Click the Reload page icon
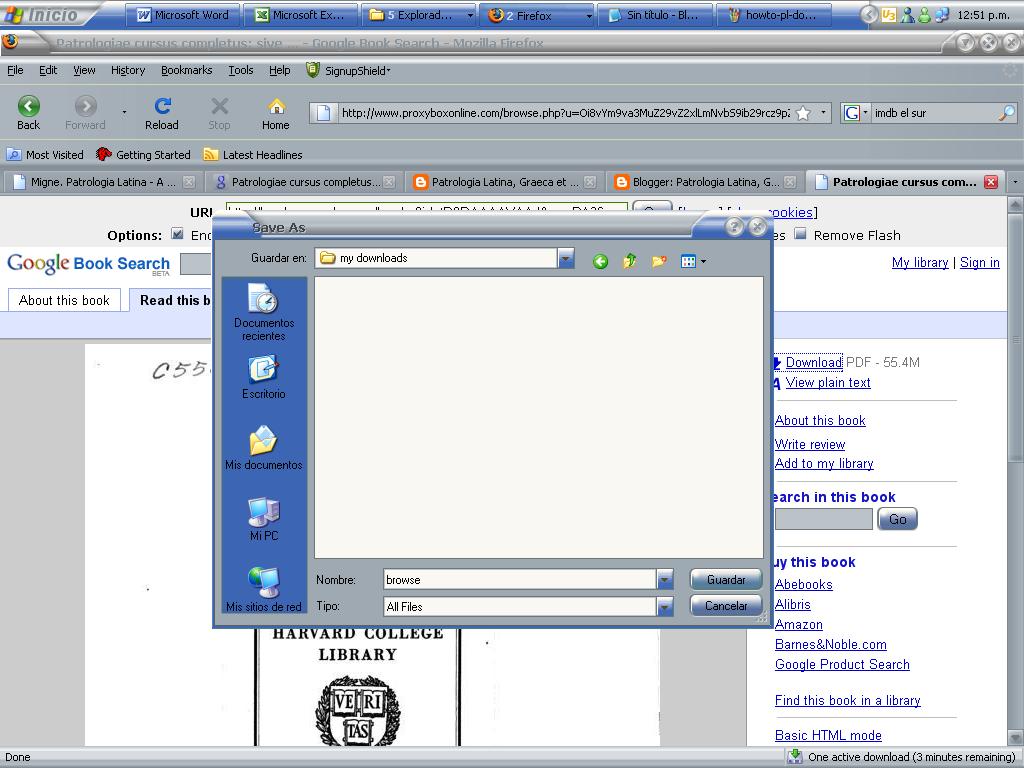Screen dimensions: 1024x768 (162, 106)
